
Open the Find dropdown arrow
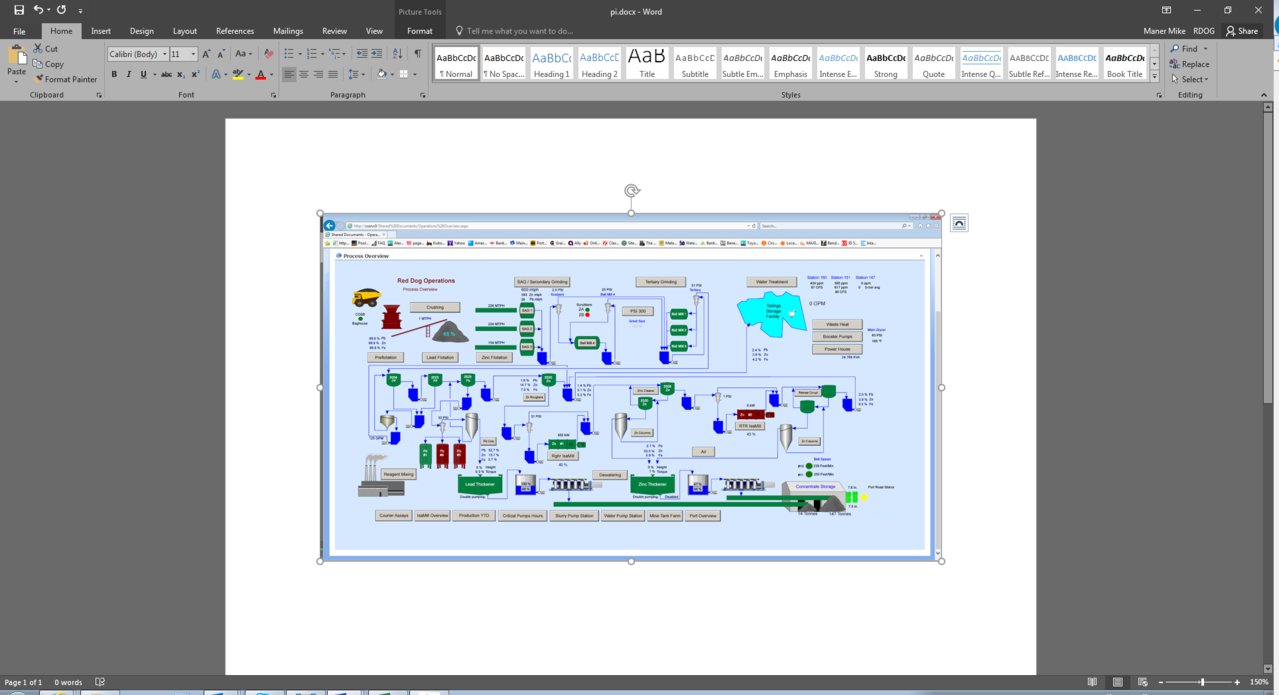point(1205,49)
